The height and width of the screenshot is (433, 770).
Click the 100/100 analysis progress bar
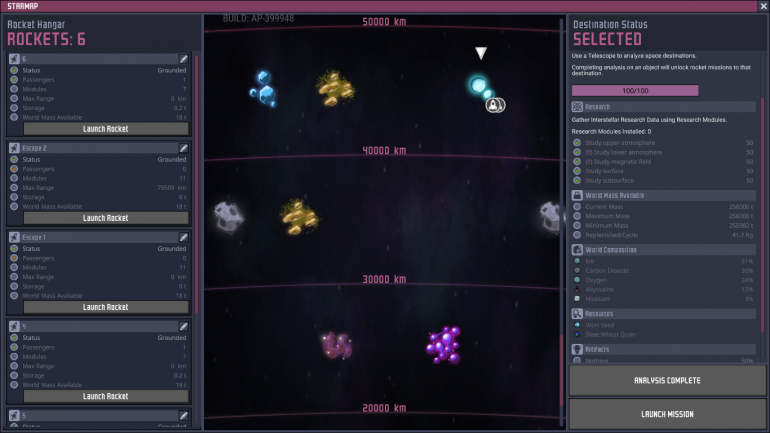pyautogui.click(x=635, y=91)
